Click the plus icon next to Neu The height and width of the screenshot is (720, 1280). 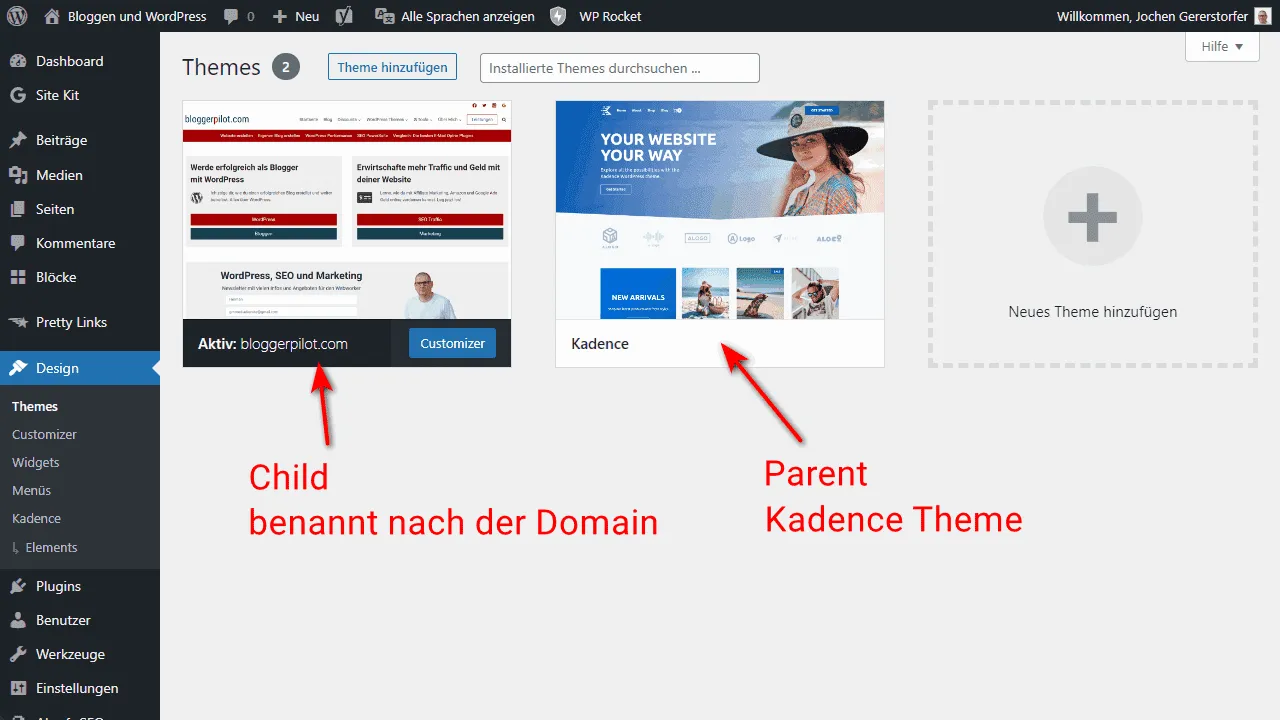click(x=280, y=17)
